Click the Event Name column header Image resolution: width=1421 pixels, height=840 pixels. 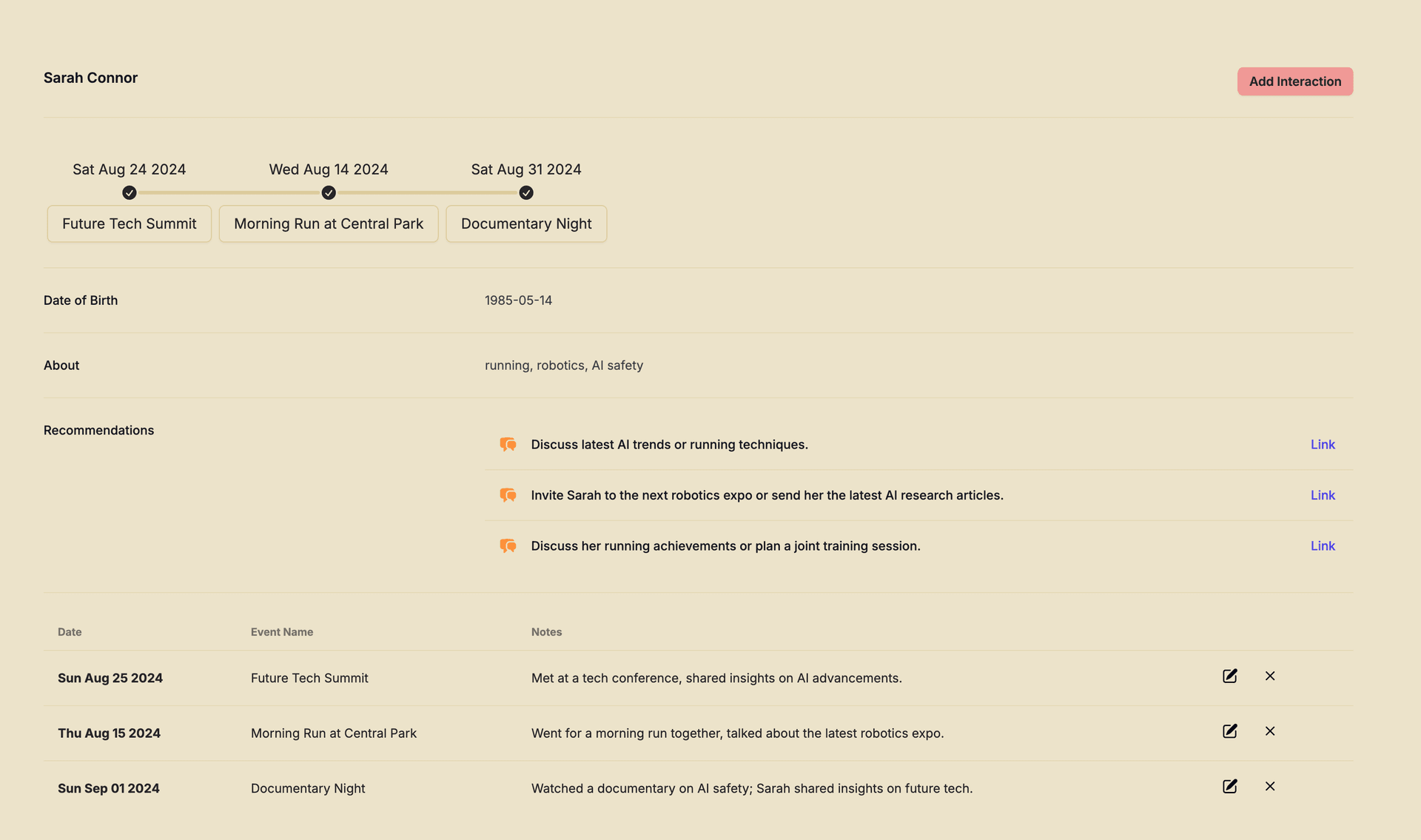(x=282, y=632)
